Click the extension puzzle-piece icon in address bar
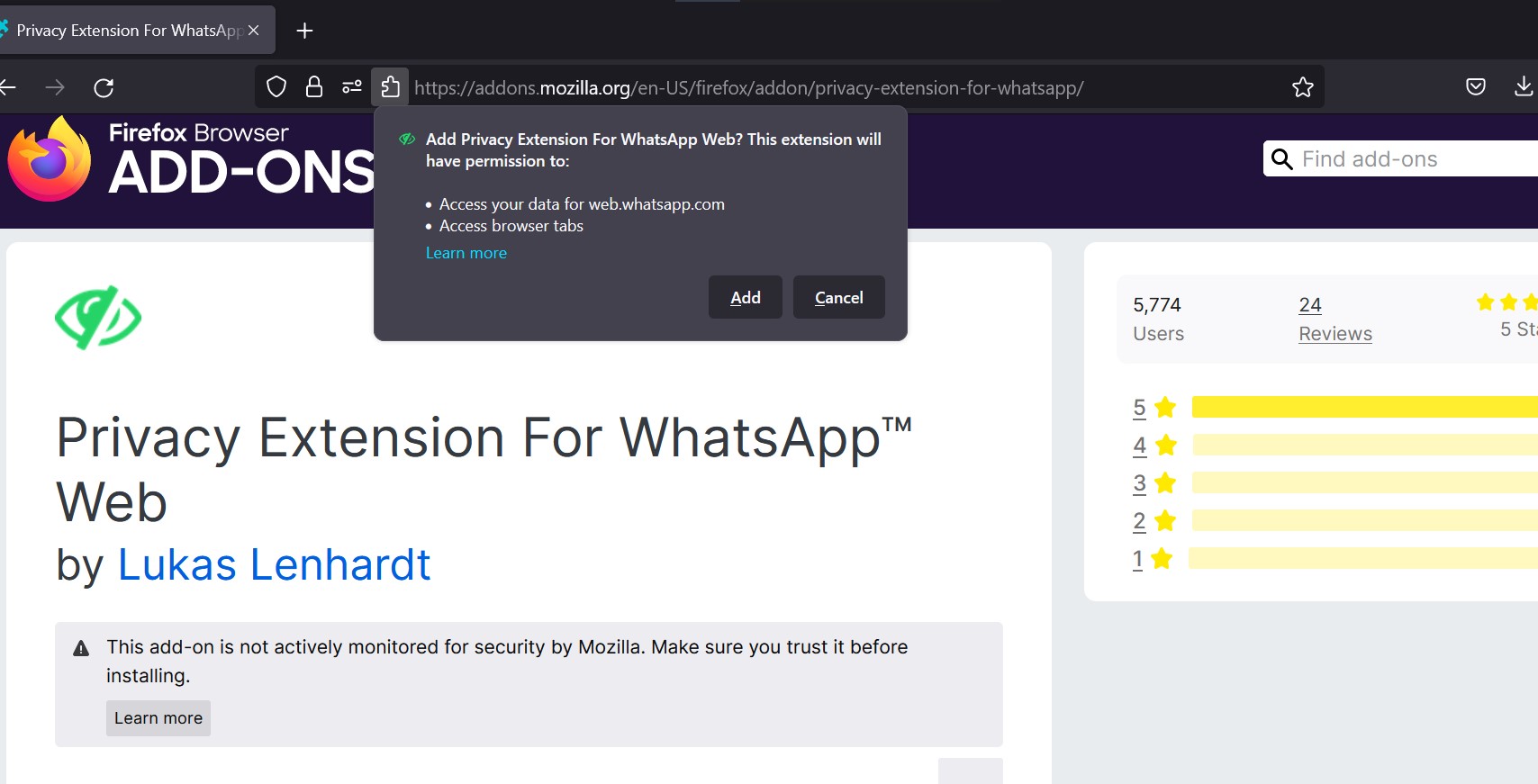1538x784 pixels. pyautogui.click(x=390, y=86)
